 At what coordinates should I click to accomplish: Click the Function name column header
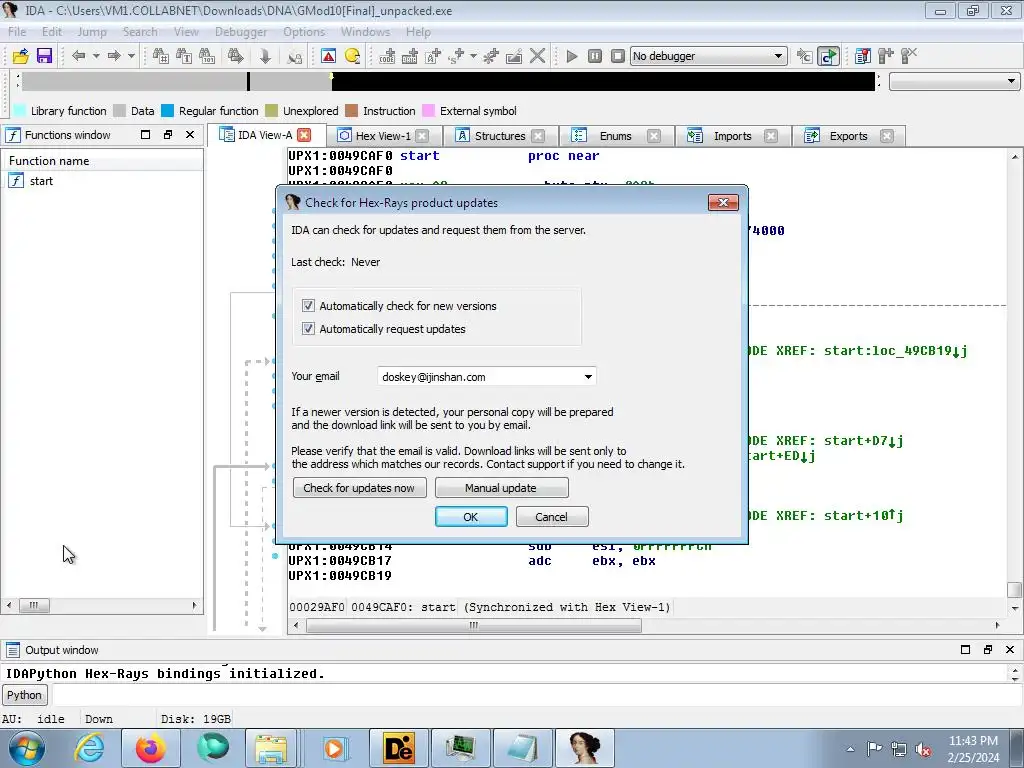point(103,161)
